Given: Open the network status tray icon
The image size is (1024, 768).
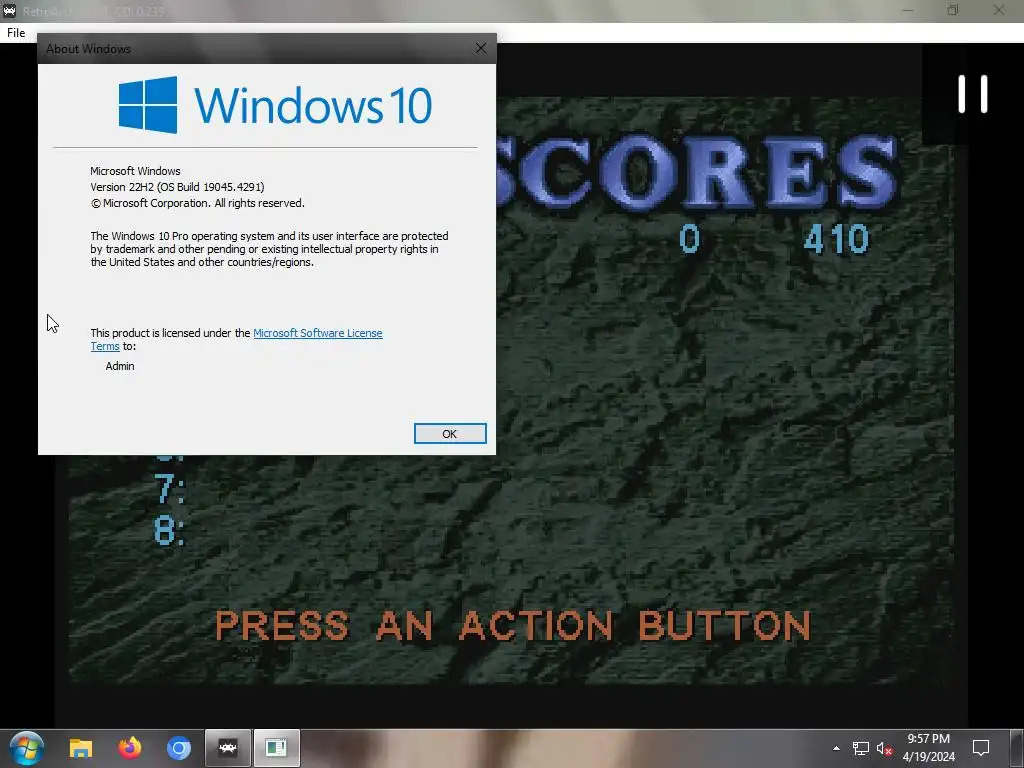Looking at the screenshot, I should (x=861, y=748).
